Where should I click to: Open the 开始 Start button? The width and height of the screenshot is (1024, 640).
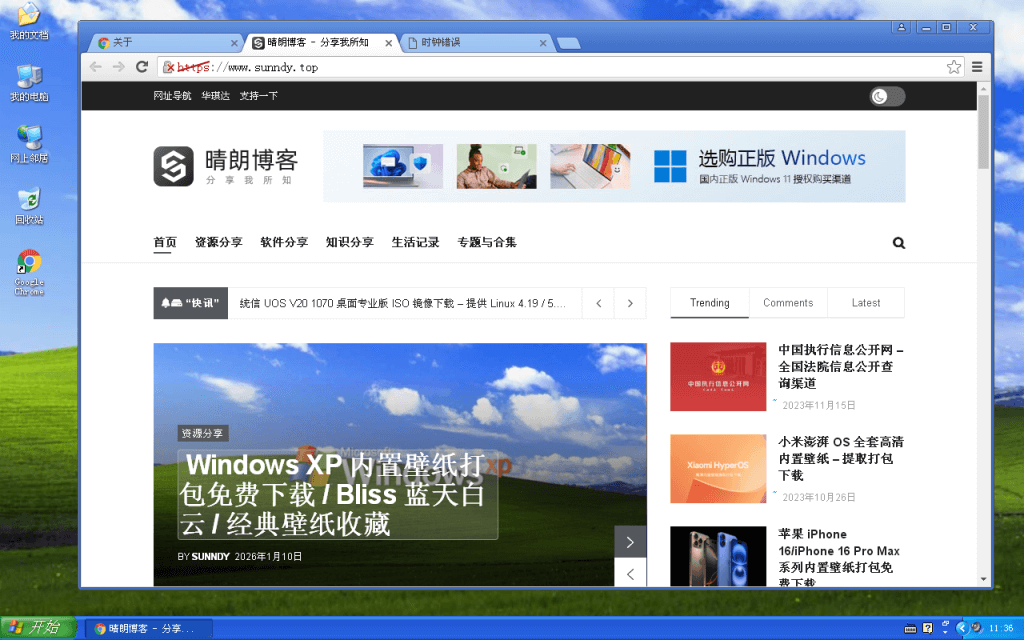38,628
